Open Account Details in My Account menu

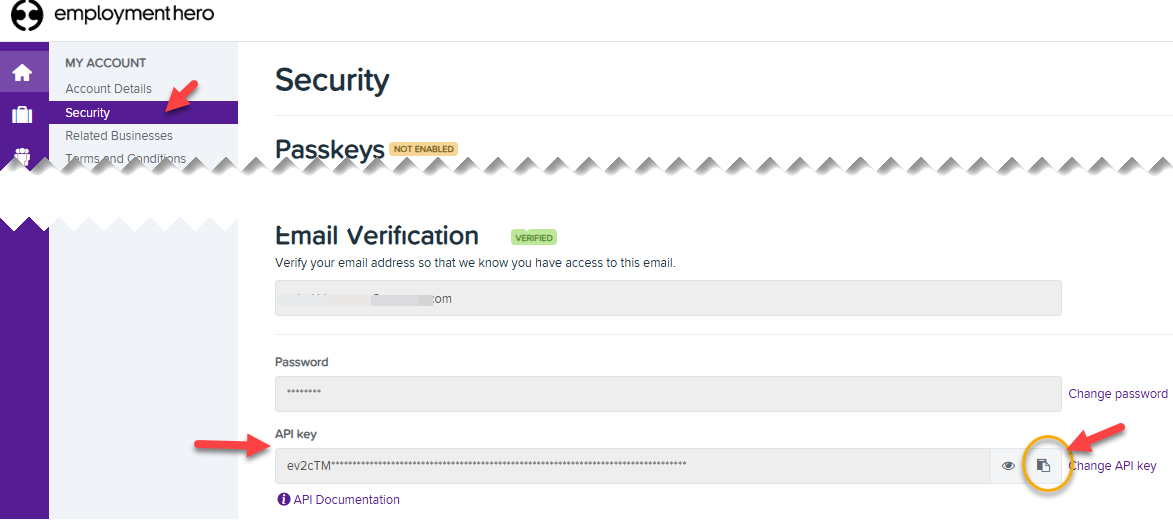[x=108, y=89]
